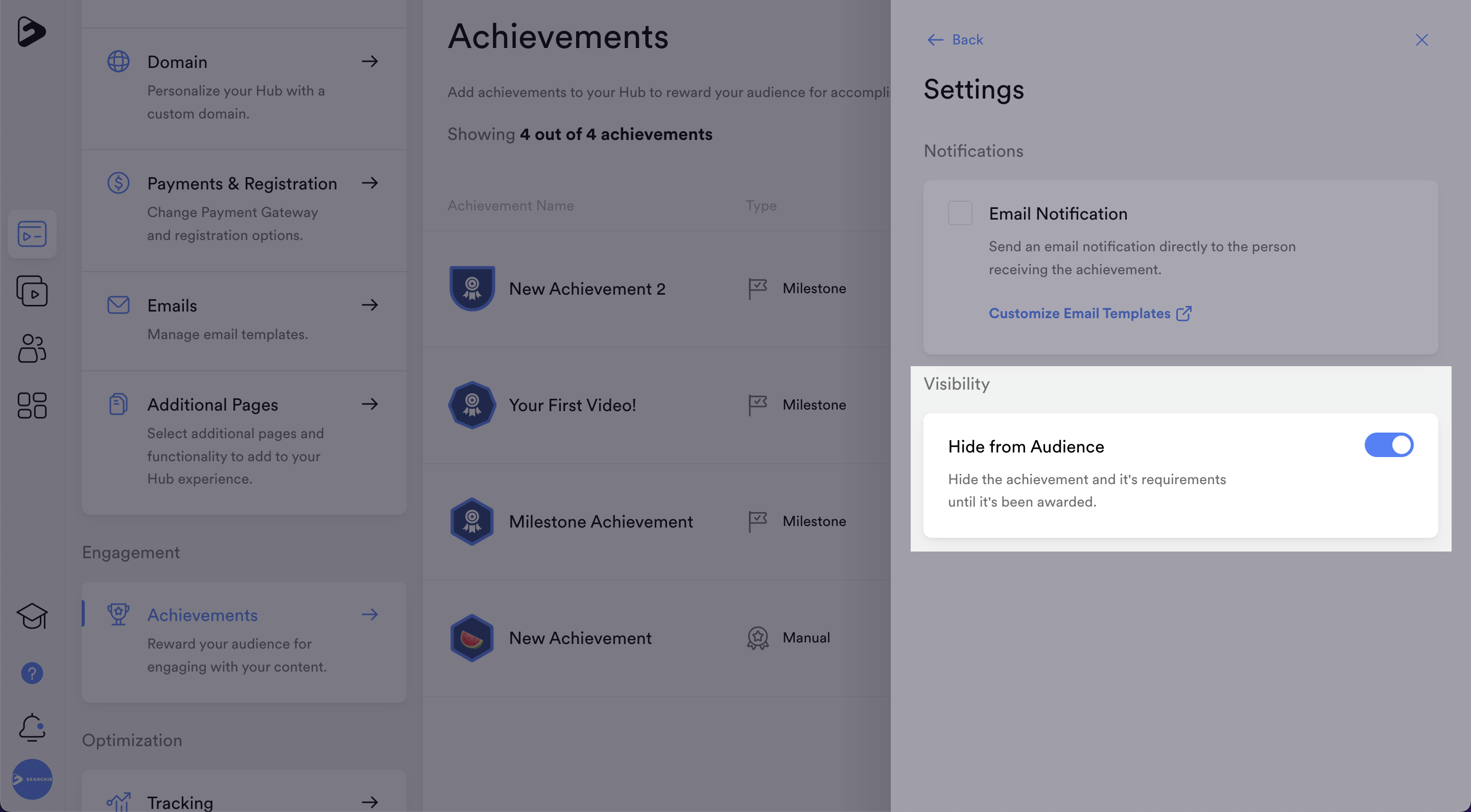This screenshot has height=812, width=1471.
Task: Open the video library sidebar icon
Action: pos(32,291)
